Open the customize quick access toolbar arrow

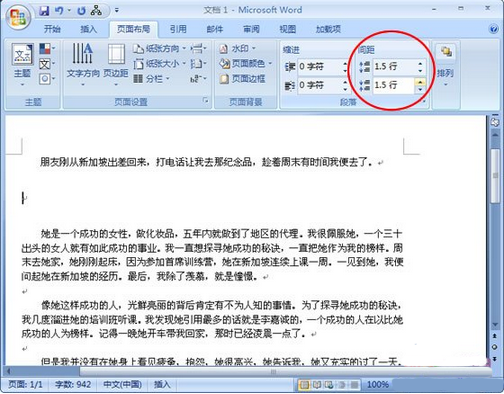point(117,10)
